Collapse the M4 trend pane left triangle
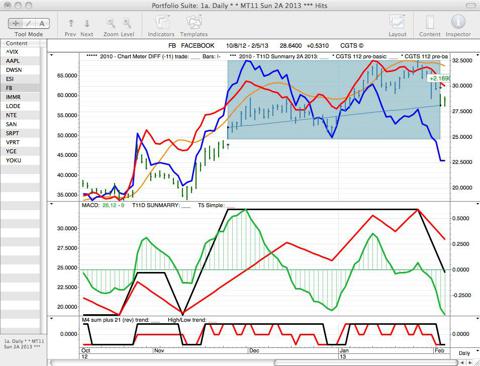The image size is (480, 366). (x=51, y=319)
